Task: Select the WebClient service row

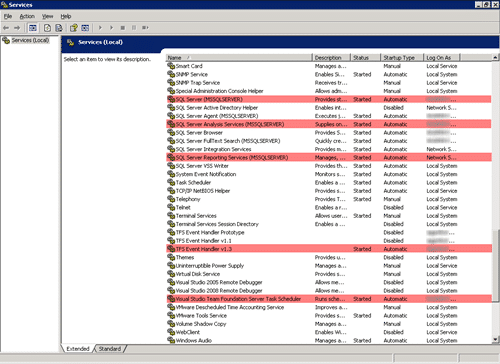Action: [x=329, y=332]
